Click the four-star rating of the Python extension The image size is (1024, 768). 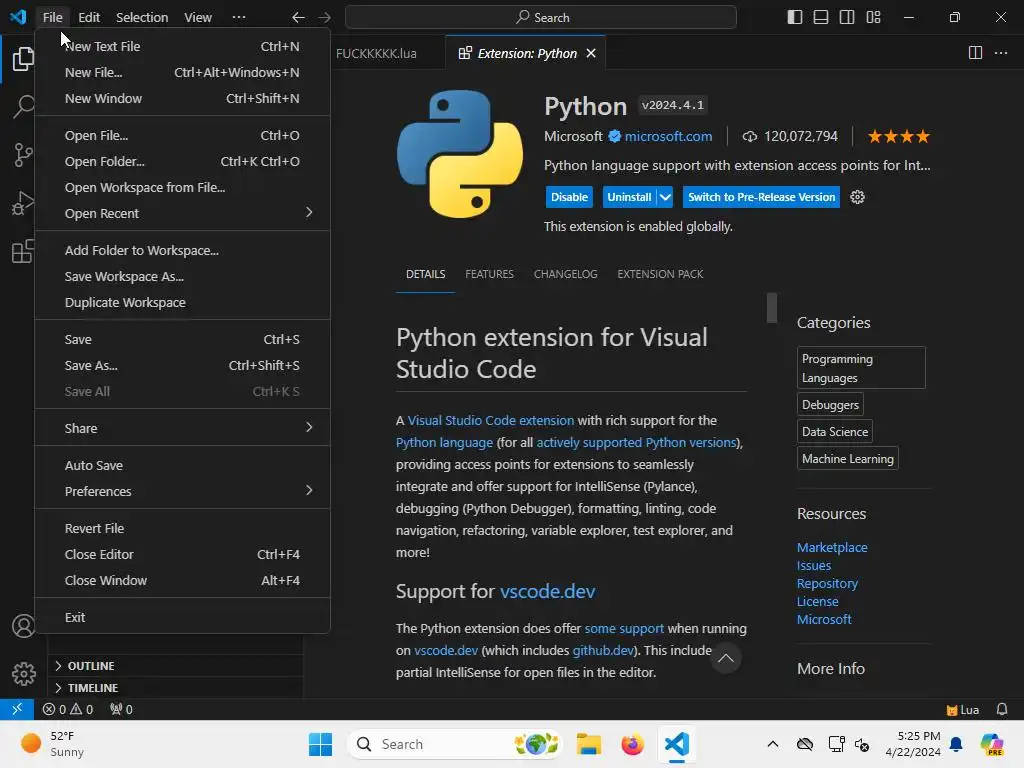point(898,136)
